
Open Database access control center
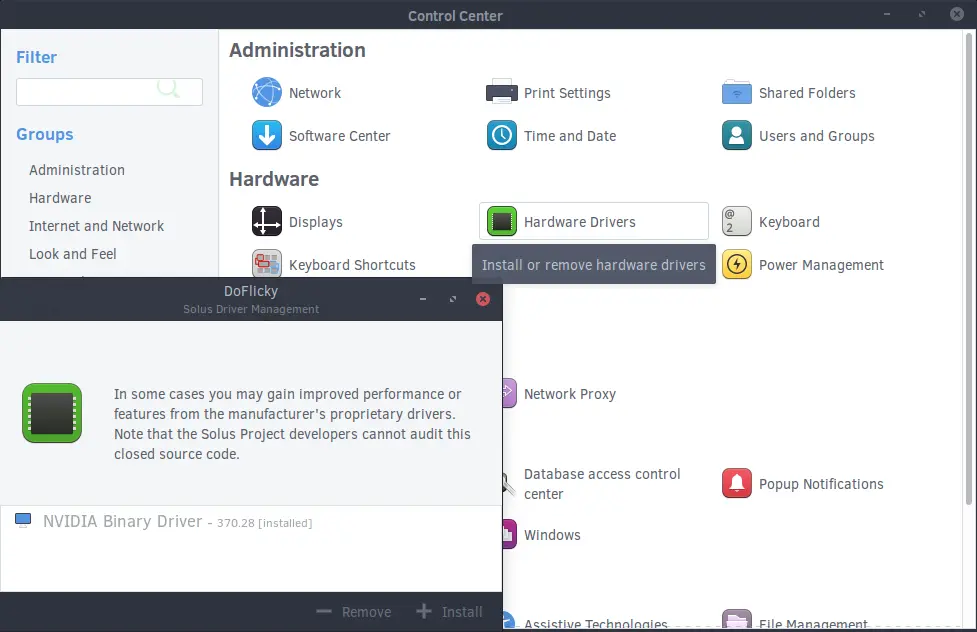click(591, 484)
